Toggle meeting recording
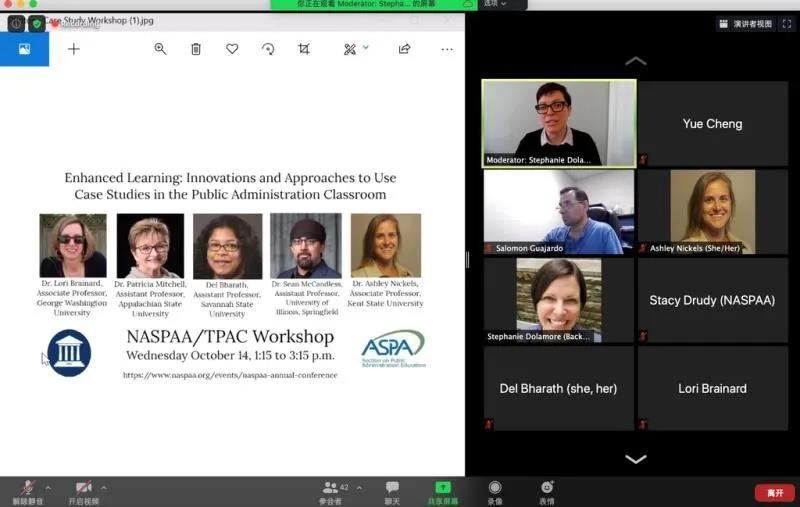 (494, 491)
